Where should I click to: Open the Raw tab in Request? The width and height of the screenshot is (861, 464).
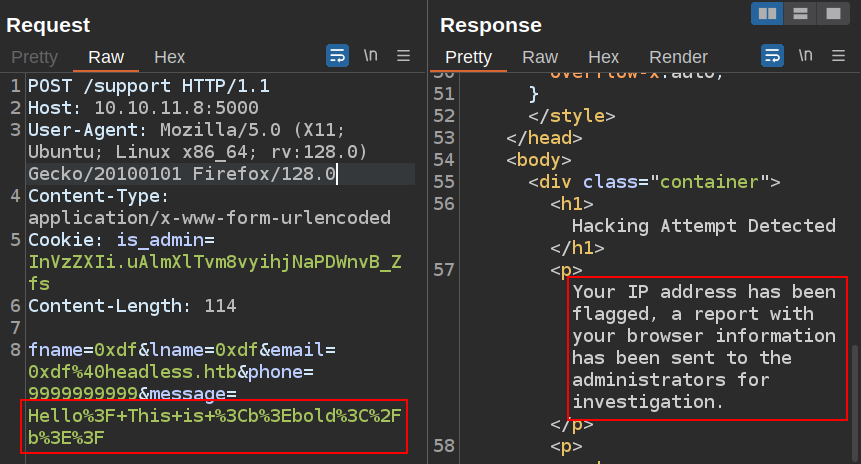pyautogui.click(x=106, y=57)
